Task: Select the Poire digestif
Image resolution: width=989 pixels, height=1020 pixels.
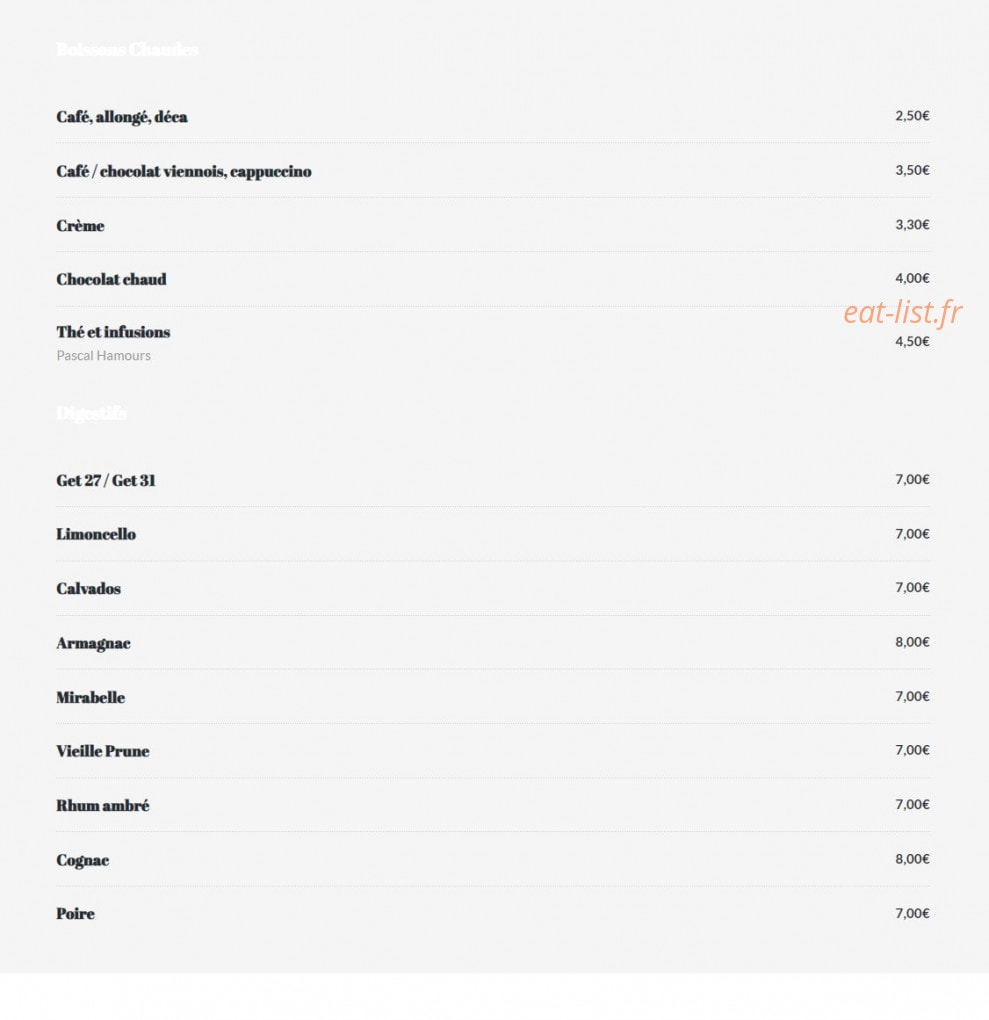Action: (x=75, y=914)
